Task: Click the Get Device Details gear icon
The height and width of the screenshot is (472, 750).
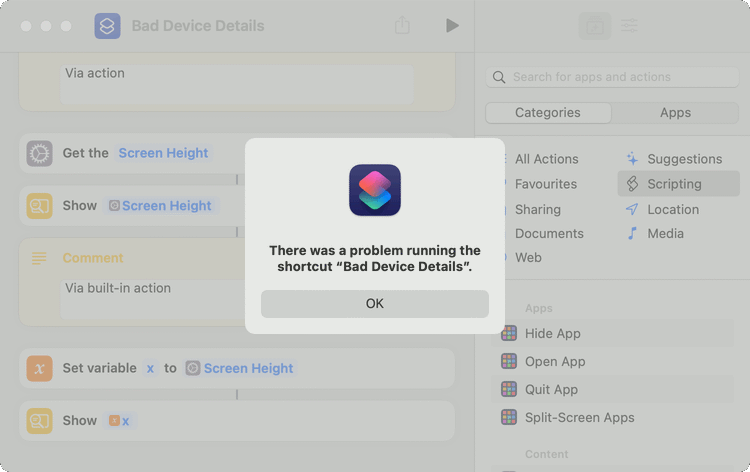Action: [39, 154]
